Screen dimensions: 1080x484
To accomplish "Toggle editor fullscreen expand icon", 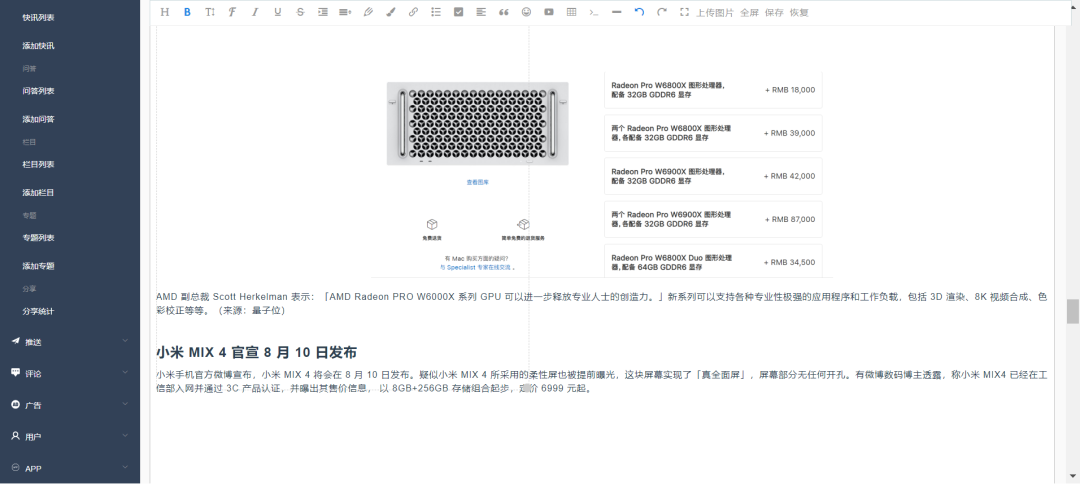I will click(685, 12).
